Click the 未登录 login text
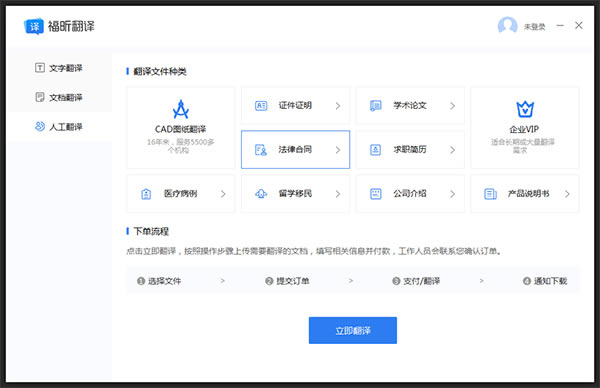 click(534, 27)
